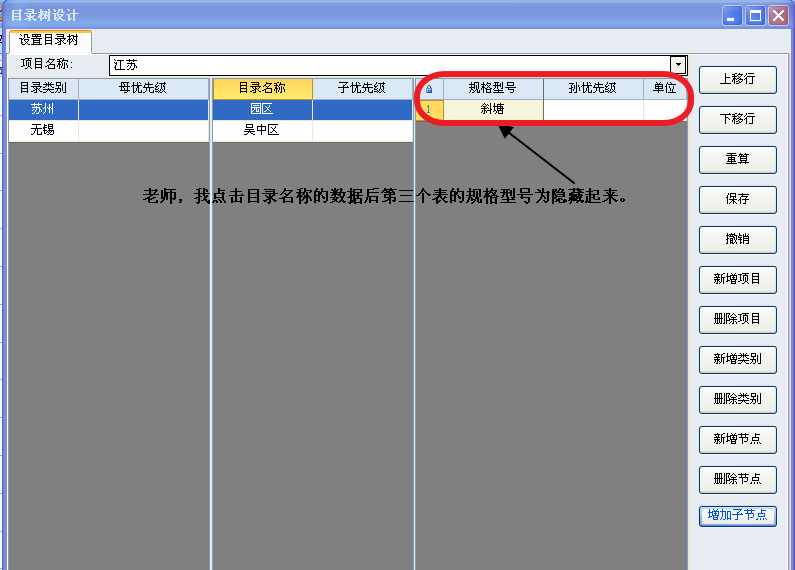The image size is (795, 570).
Task: Click the 删除类别 button
Action: click(737, 400)
